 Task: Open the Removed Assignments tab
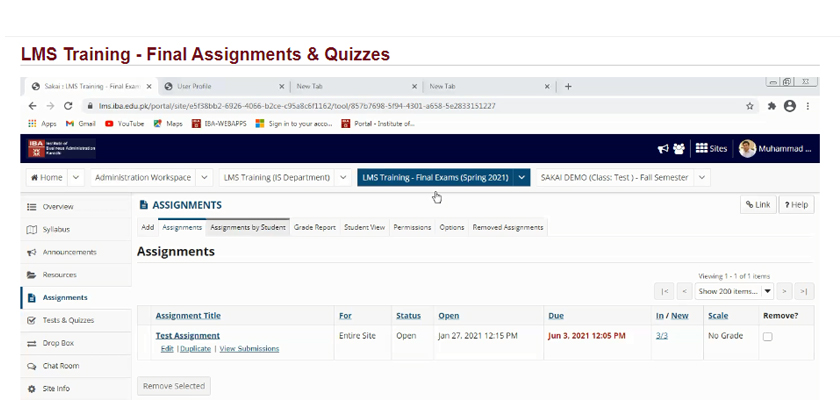[x=508, y=227]
